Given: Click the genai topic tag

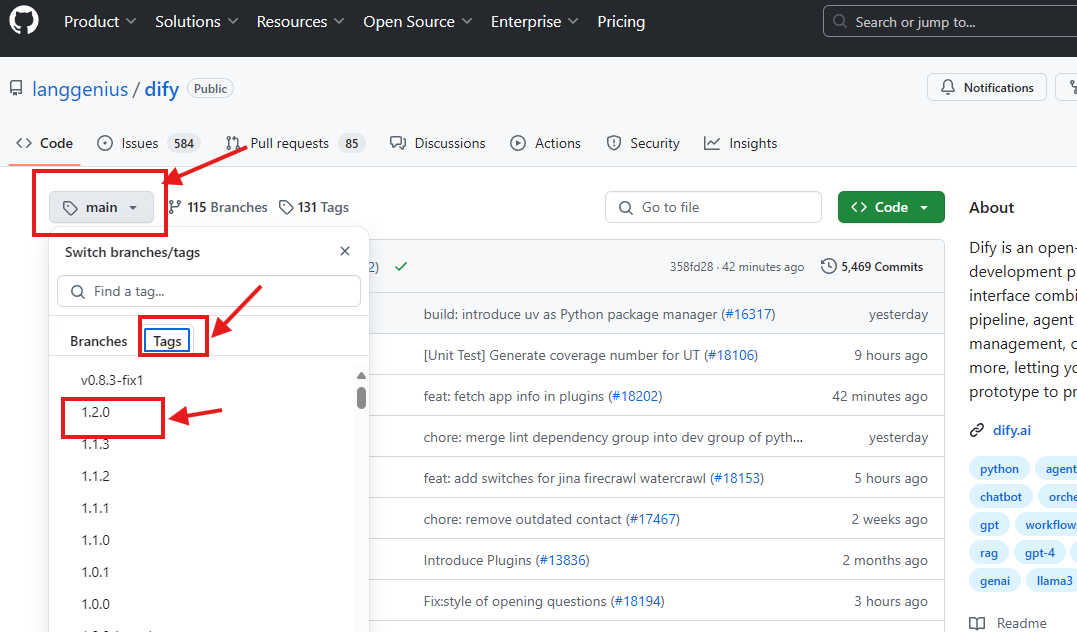Looking at the screenshot, I should point(995,581).
